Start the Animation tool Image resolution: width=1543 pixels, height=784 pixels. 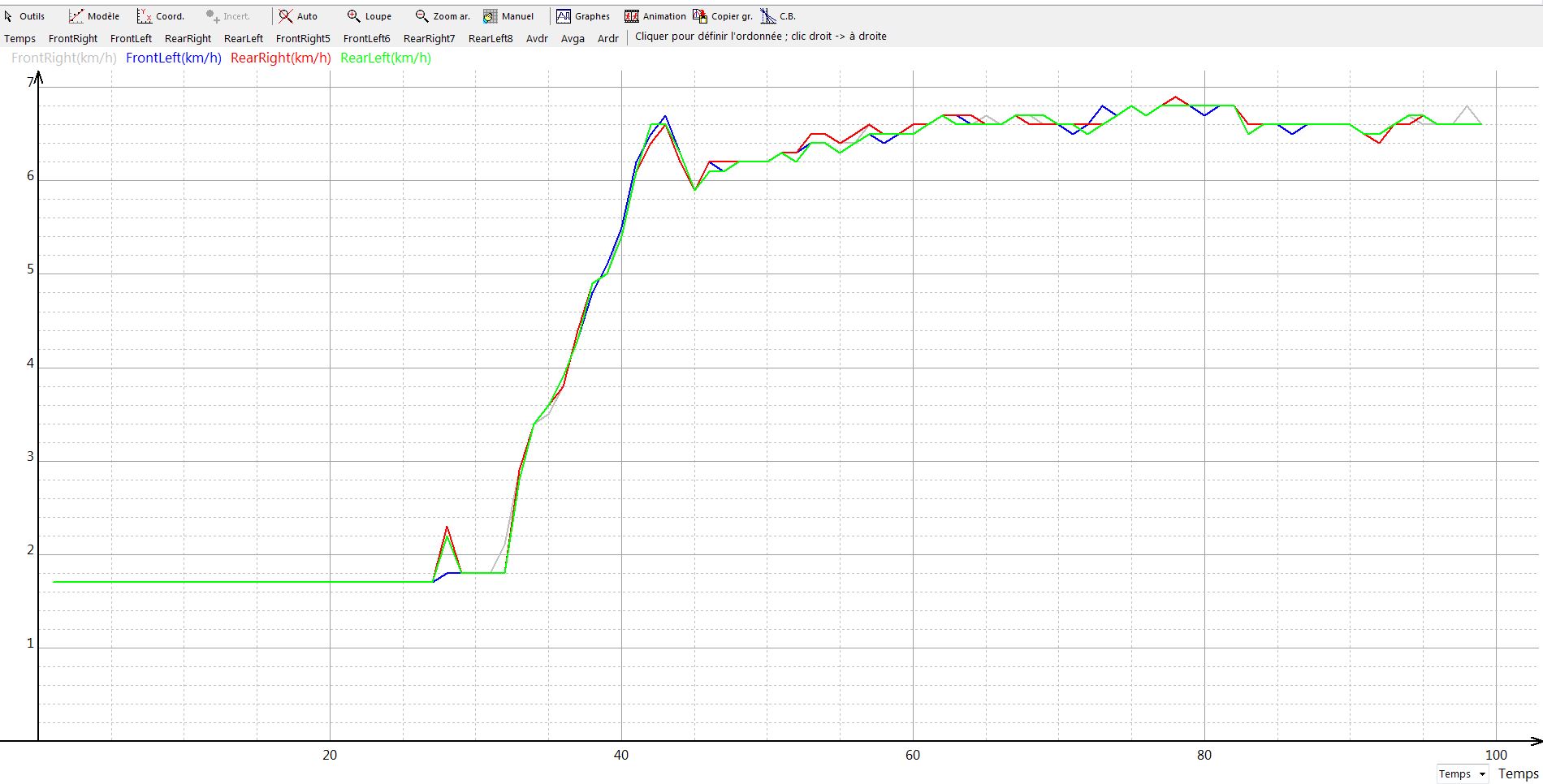[655, 16]
